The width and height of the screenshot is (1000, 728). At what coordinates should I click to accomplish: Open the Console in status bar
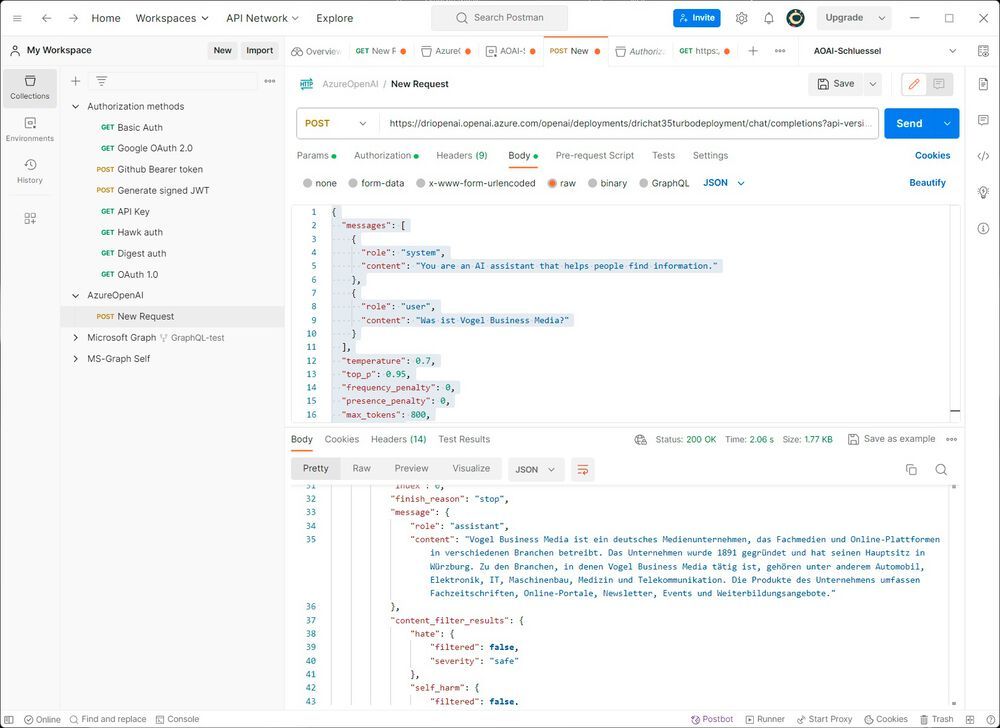pyautogui.click(x=177, y=719)
